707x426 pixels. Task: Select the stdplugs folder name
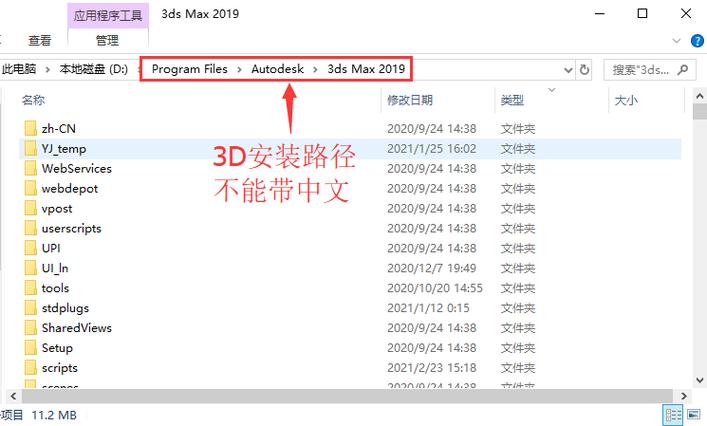[65, 308]
